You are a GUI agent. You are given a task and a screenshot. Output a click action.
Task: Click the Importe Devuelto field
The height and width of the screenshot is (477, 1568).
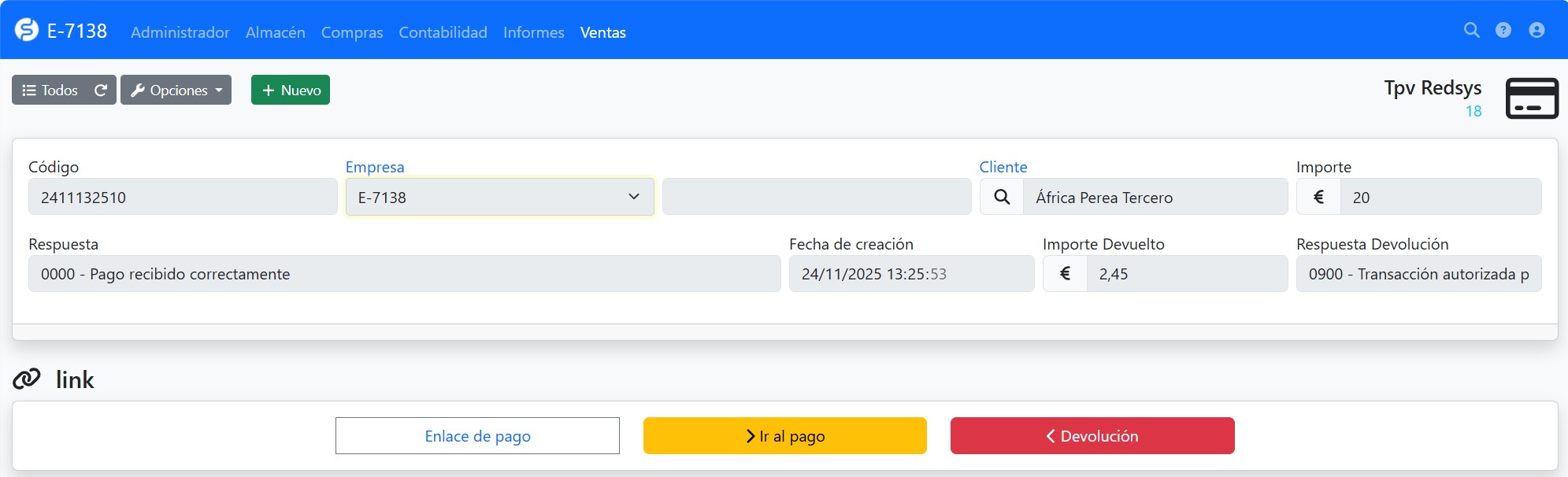pos(1186,274)
